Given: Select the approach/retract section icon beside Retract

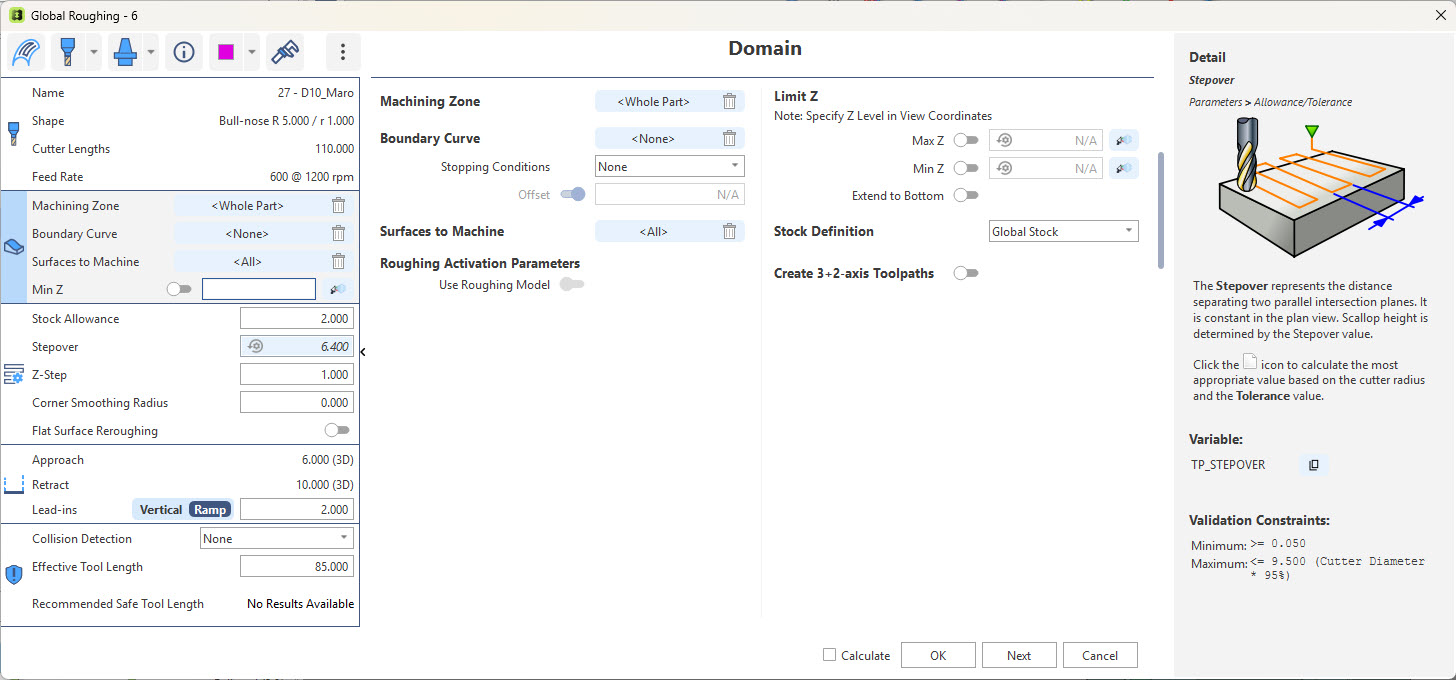Looking at the screenshot, I should click(x=14, y=485).
